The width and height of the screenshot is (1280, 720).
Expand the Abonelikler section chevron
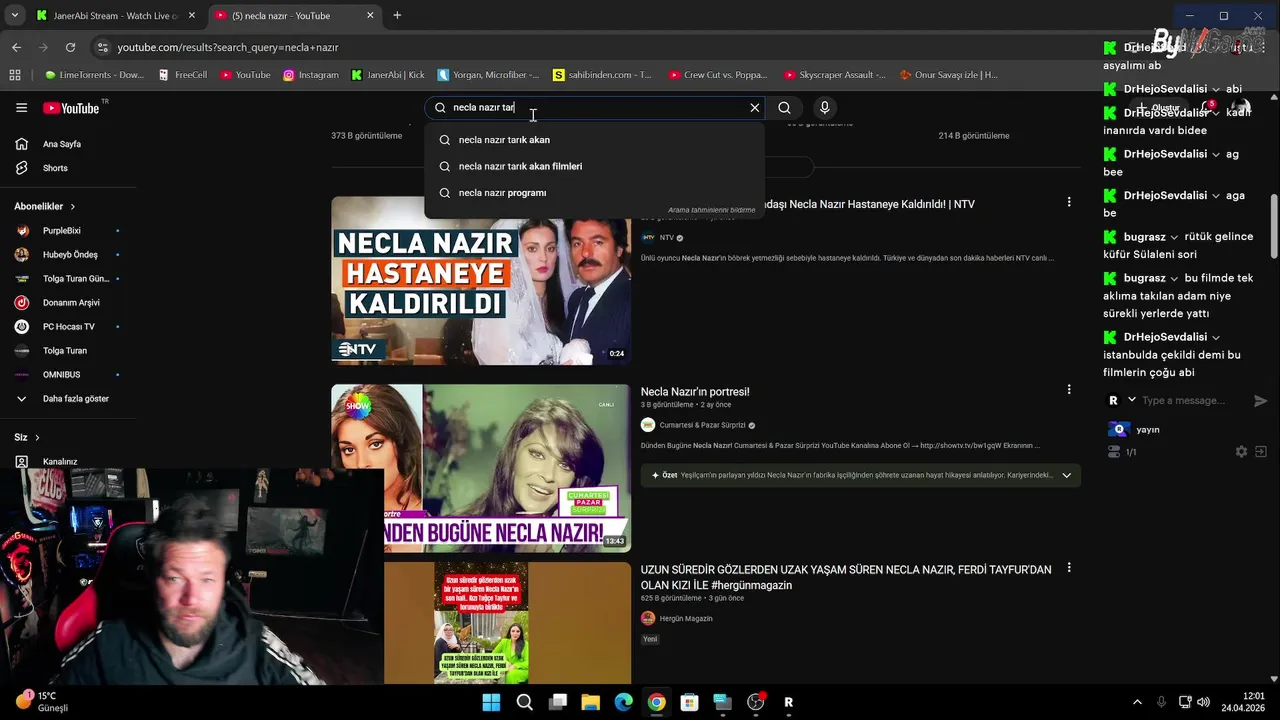[x=73, y=207]
